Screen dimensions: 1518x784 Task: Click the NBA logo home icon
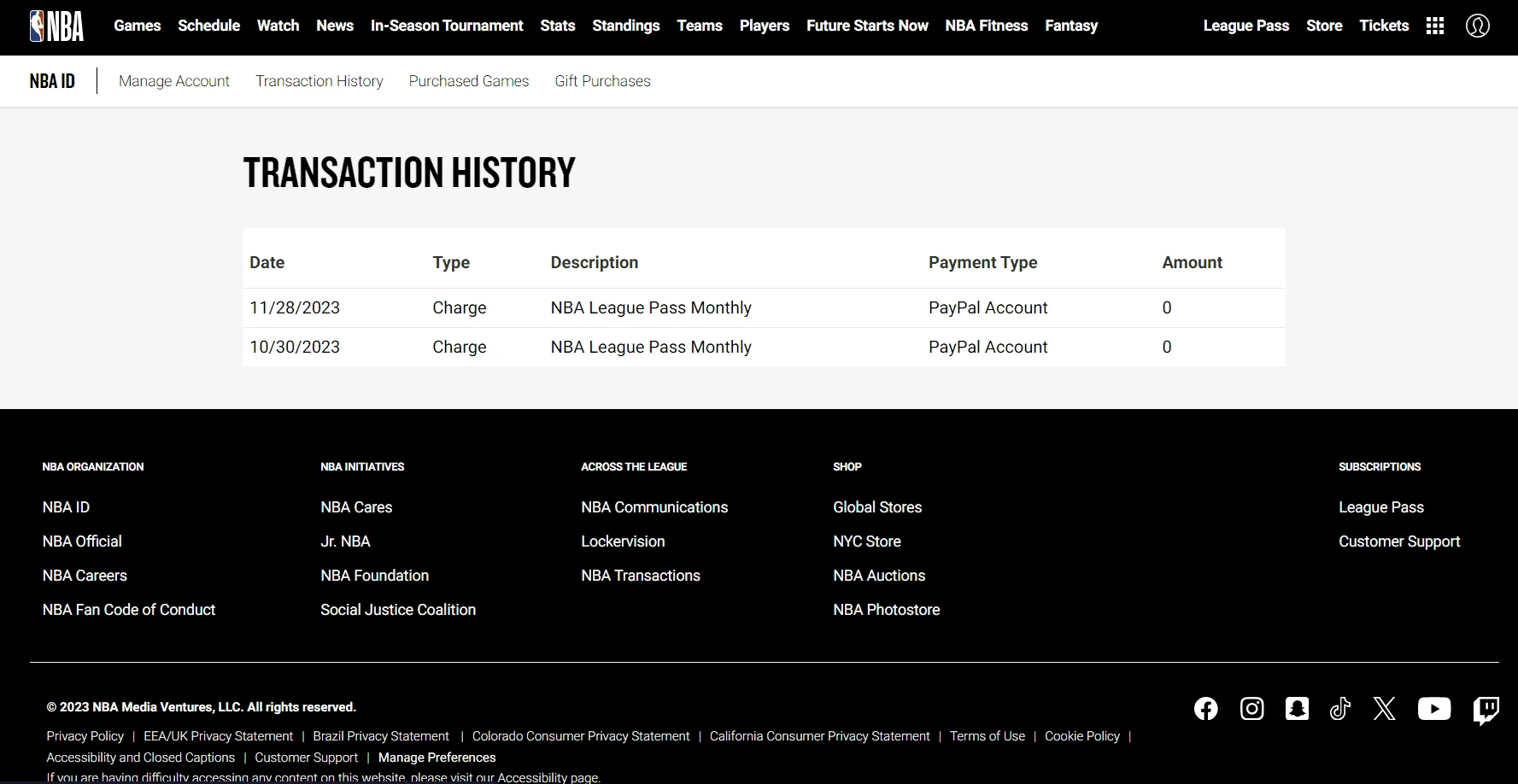pos(56,26)
